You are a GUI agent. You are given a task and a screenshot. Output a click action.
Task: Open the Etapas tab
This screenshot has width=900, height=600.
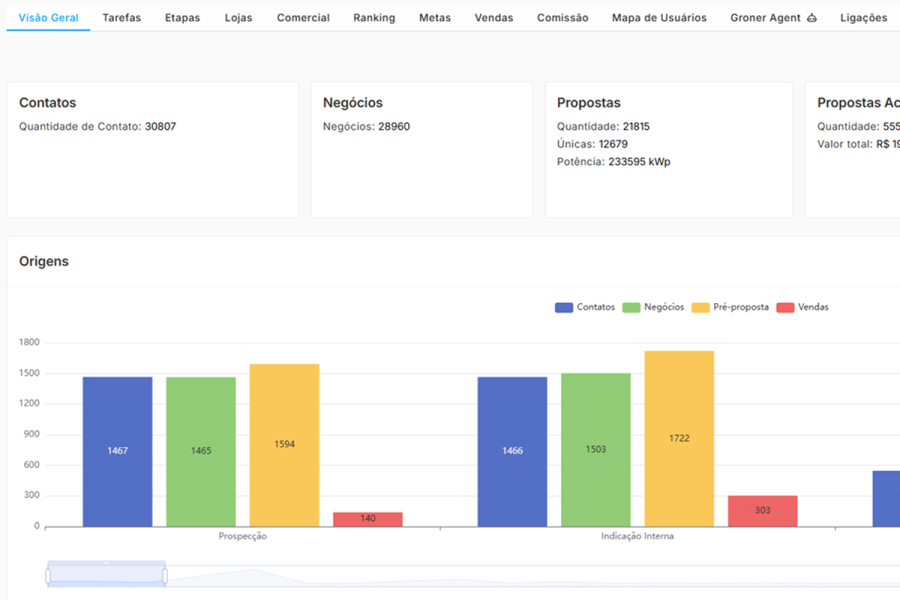click(182, 17)
